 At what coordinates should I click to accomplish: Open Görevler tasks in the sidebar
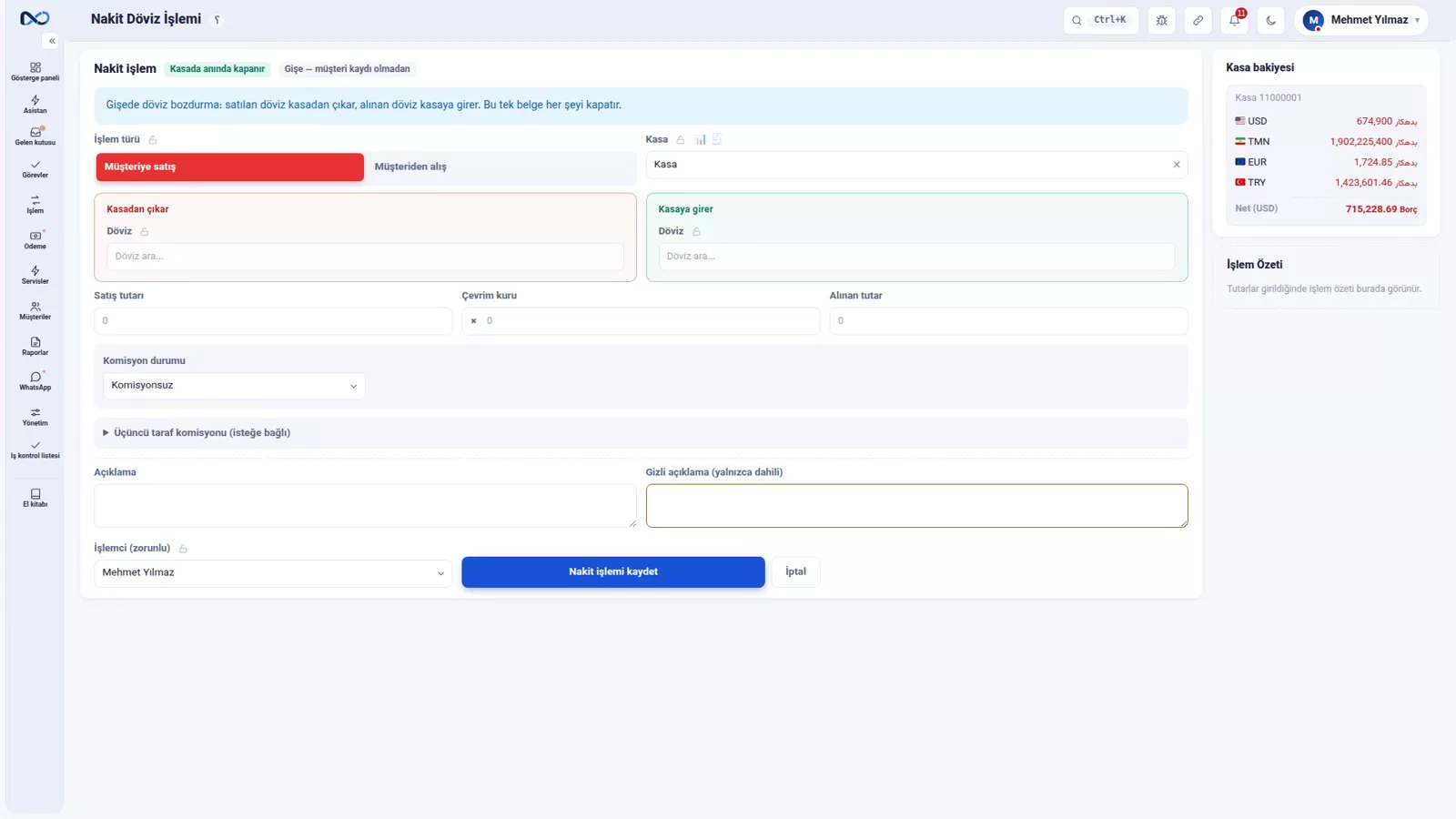coord(35,169)
